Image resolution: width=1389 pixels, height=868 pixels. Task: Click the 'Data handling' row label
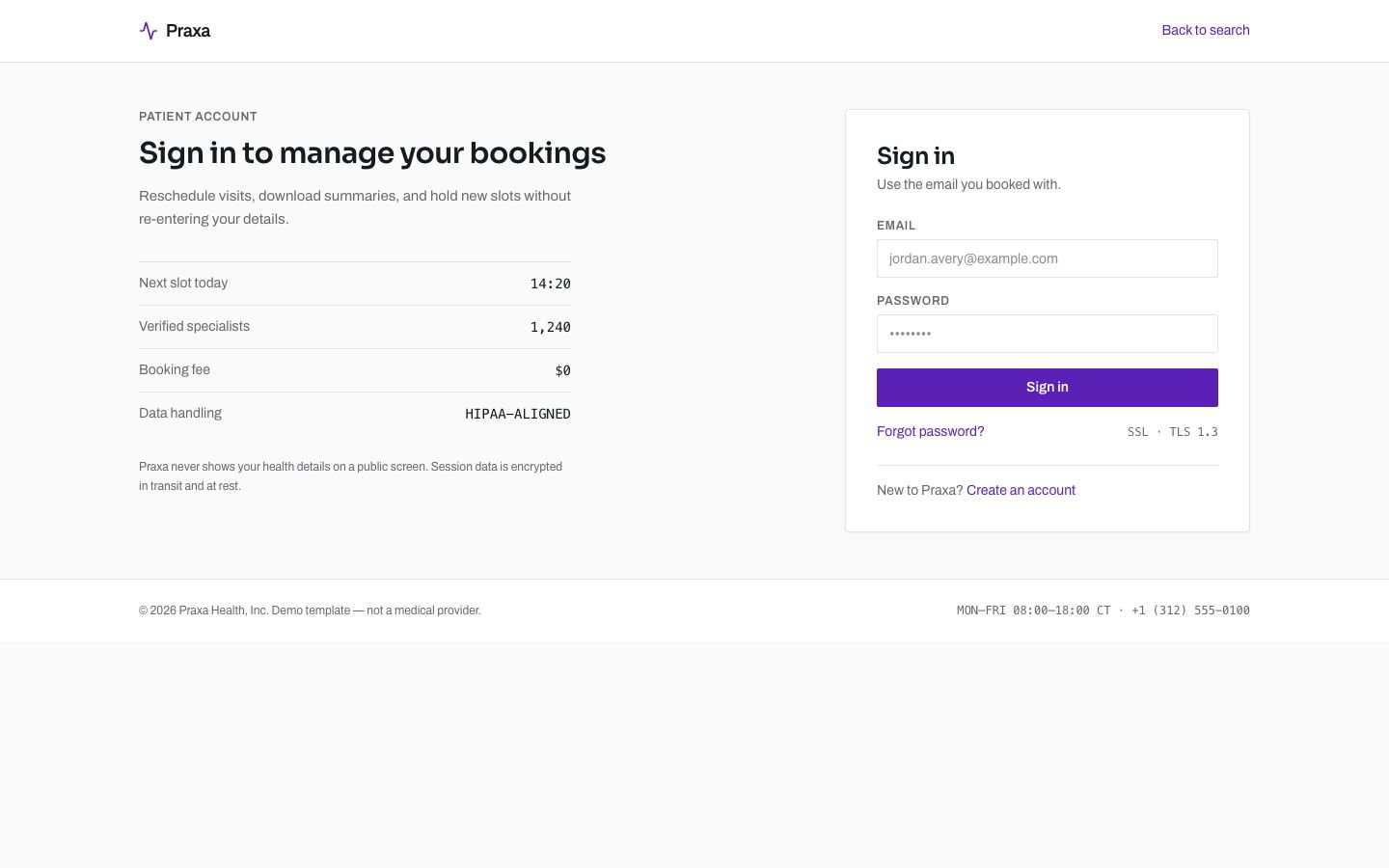(180, 413)
